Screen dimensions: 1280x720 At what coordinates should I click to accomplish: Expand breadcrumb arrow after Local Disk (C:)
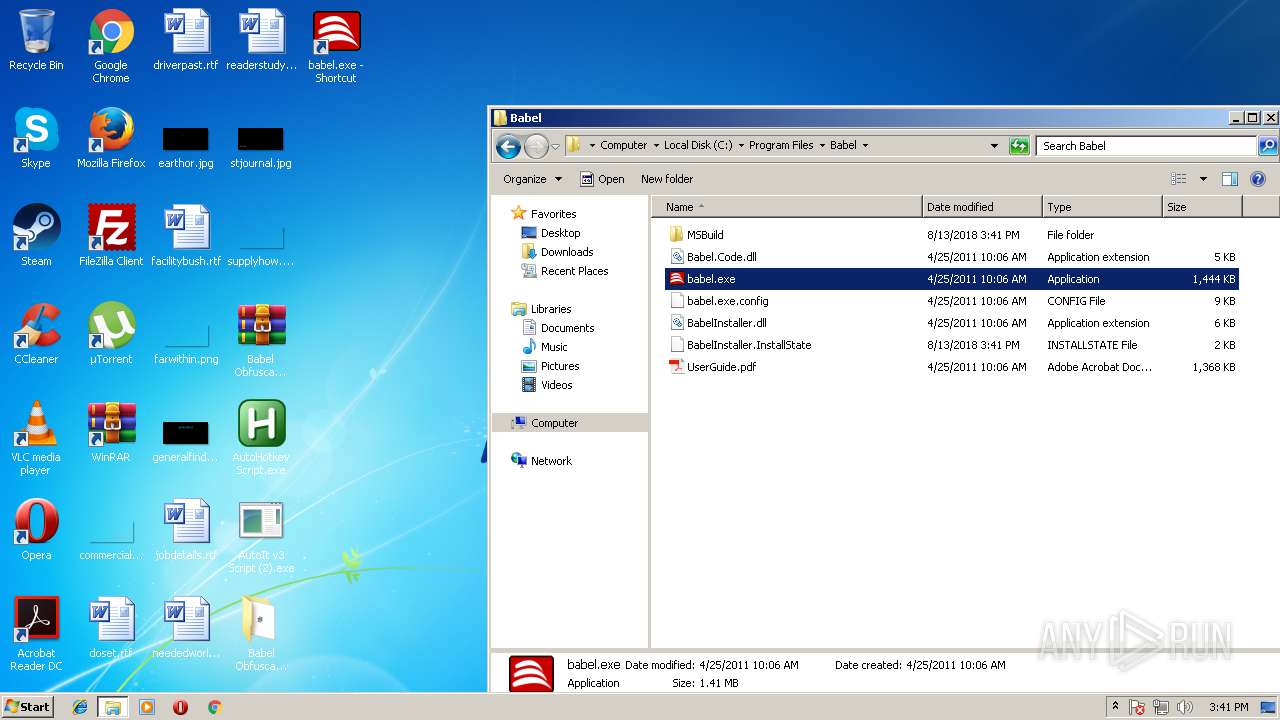pos(740,145)
